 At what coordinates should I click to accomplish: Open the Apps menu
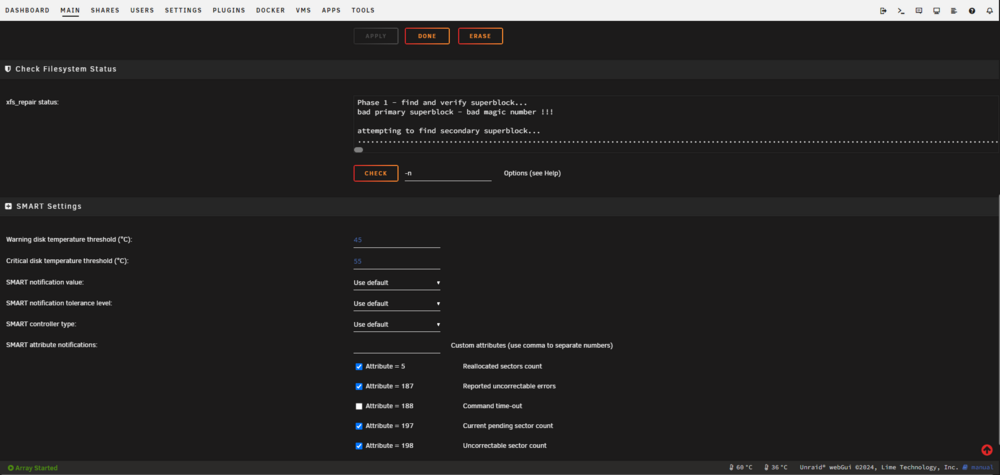coord(331,10)
